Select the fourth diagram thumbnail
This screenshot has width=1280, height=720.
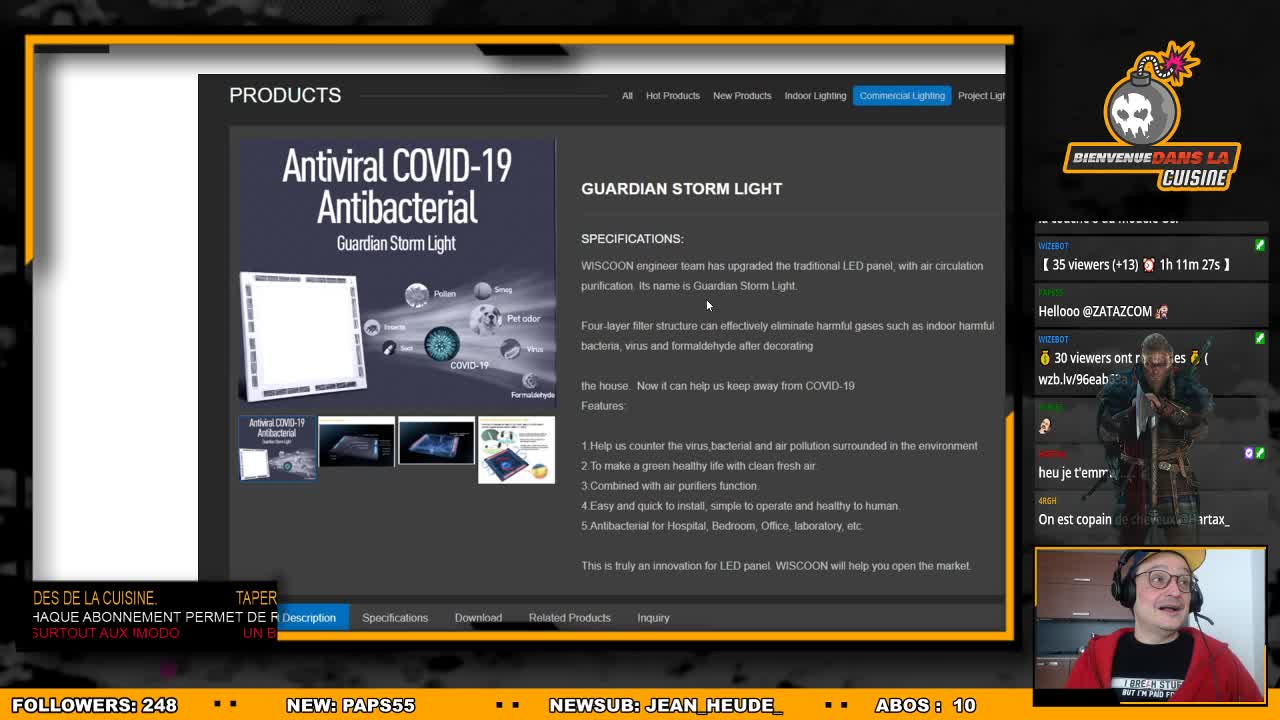click(x=516, y=450)
